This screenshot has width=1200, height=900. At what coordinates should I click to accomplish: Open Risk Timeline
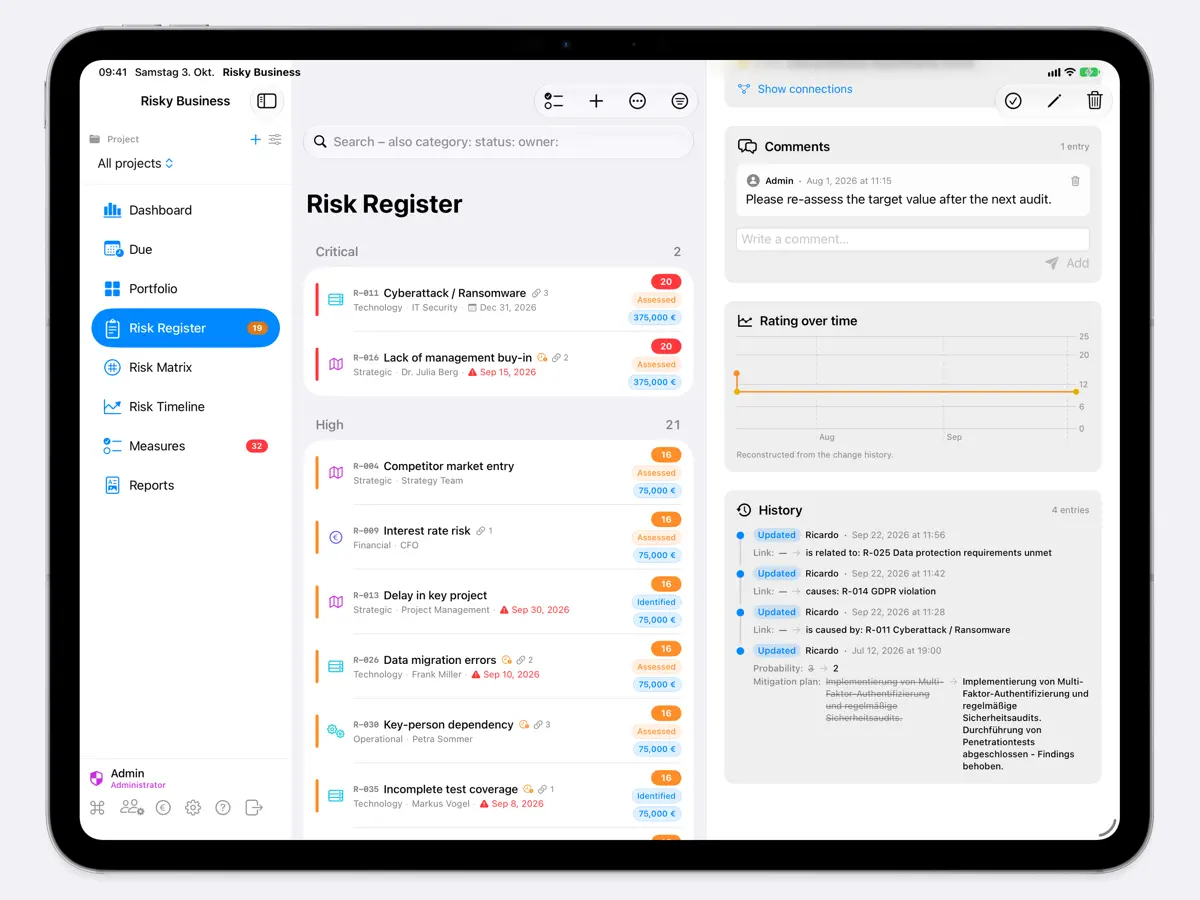pos(185,407)
